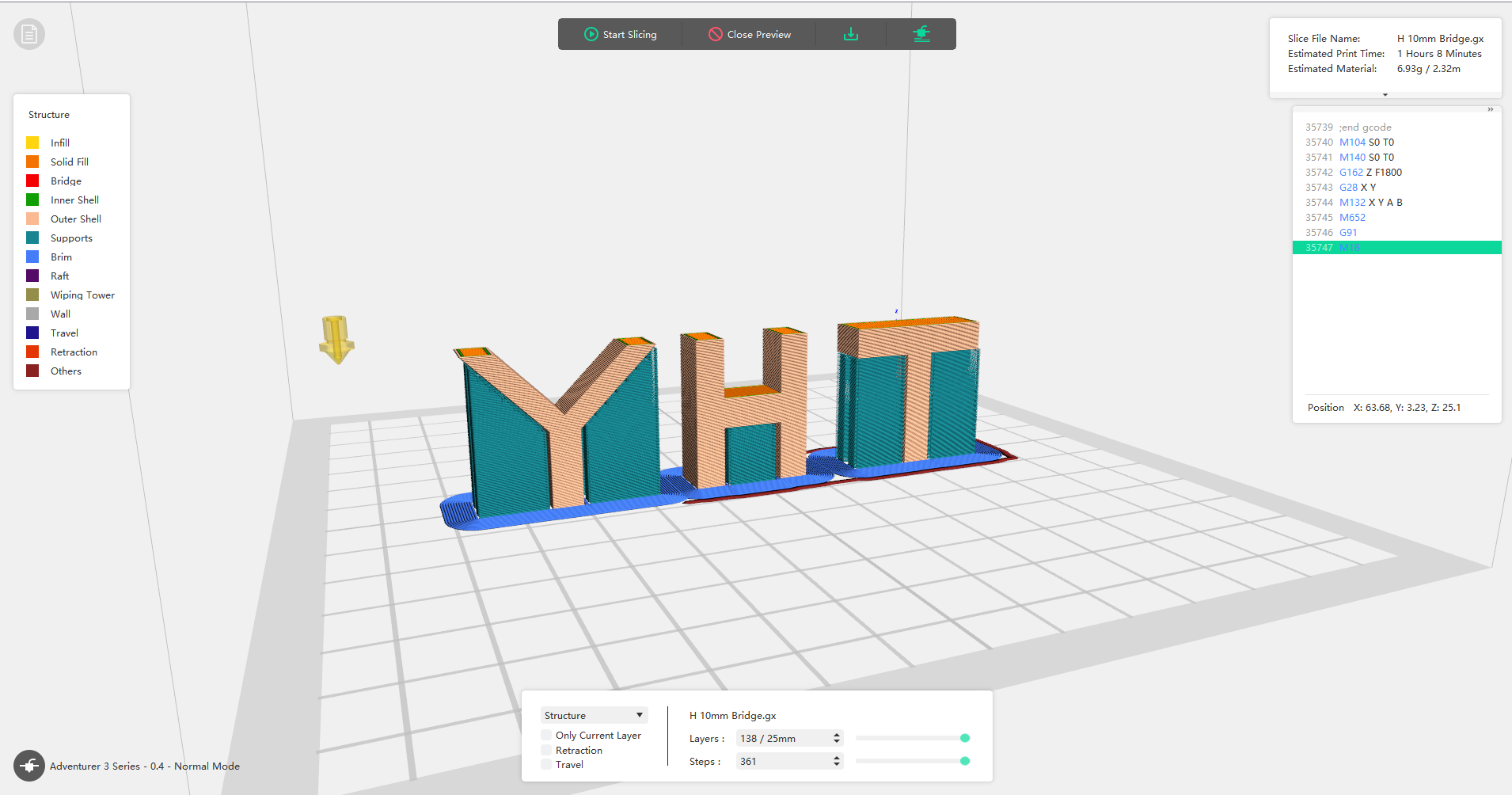Image resolution: width=1512 pixels, height=795 pixels.
Task: Select G-code line 35740 M104 S0 T0
Action: click(x=1366, y=143)
